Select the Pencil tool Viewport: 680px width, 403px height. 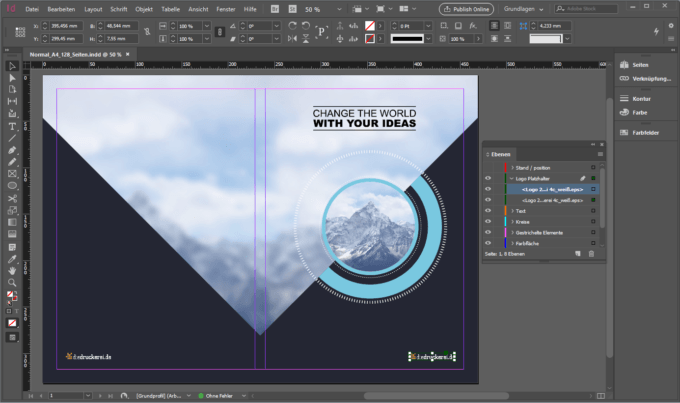(x=12, y=162)
